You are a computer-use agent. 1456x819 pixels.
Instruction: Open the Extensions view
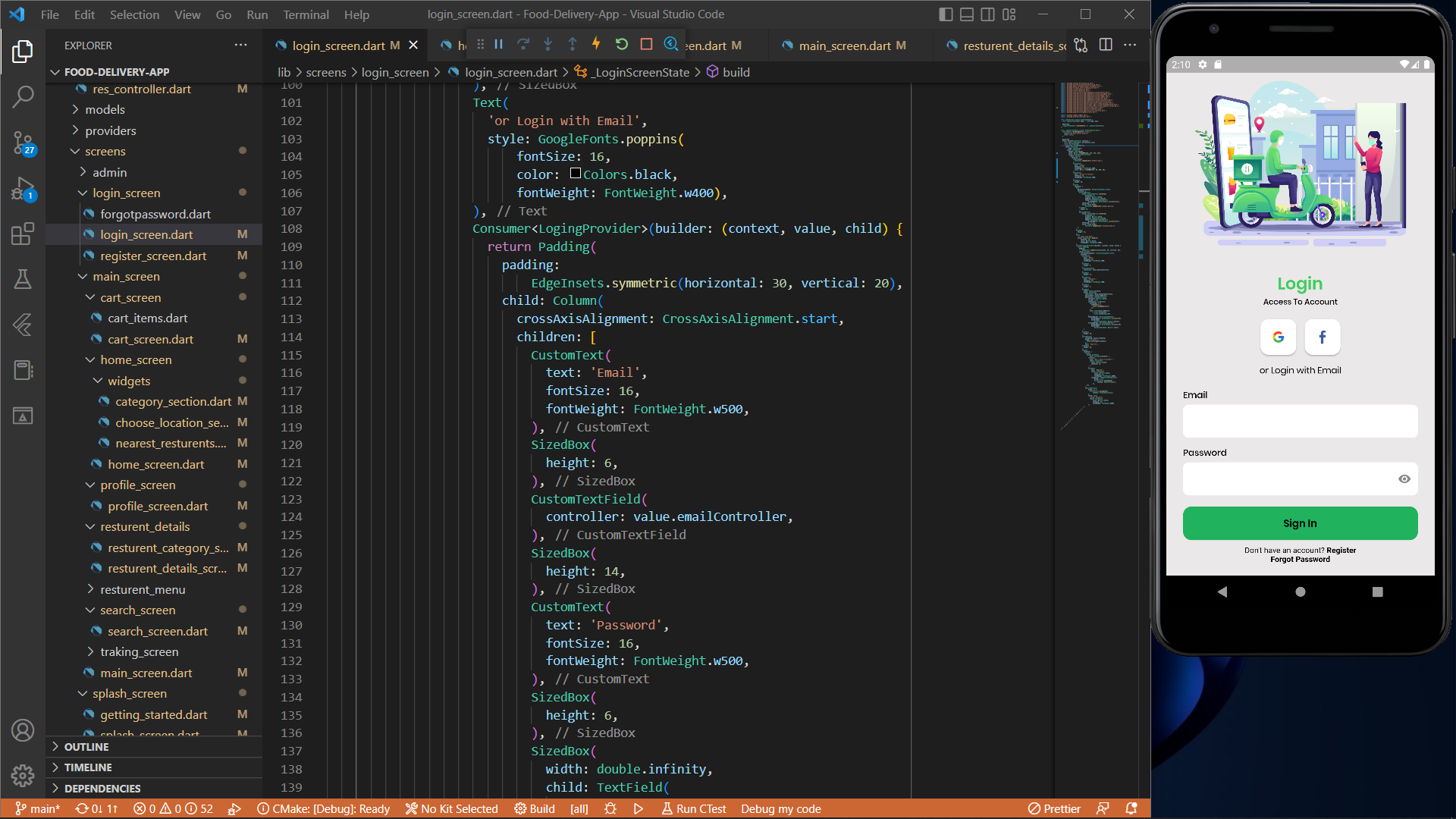[x=23, y=234]
